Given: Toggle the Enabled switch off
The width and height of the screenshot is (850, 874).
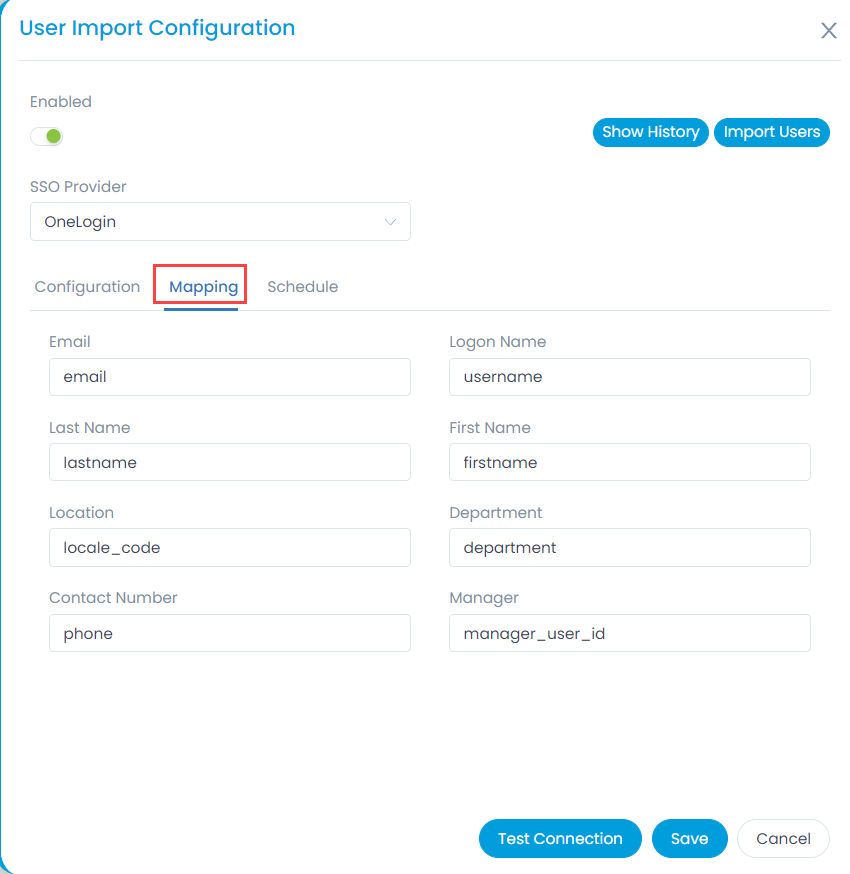Looking at the screenshot, I should tap(46, 136).
